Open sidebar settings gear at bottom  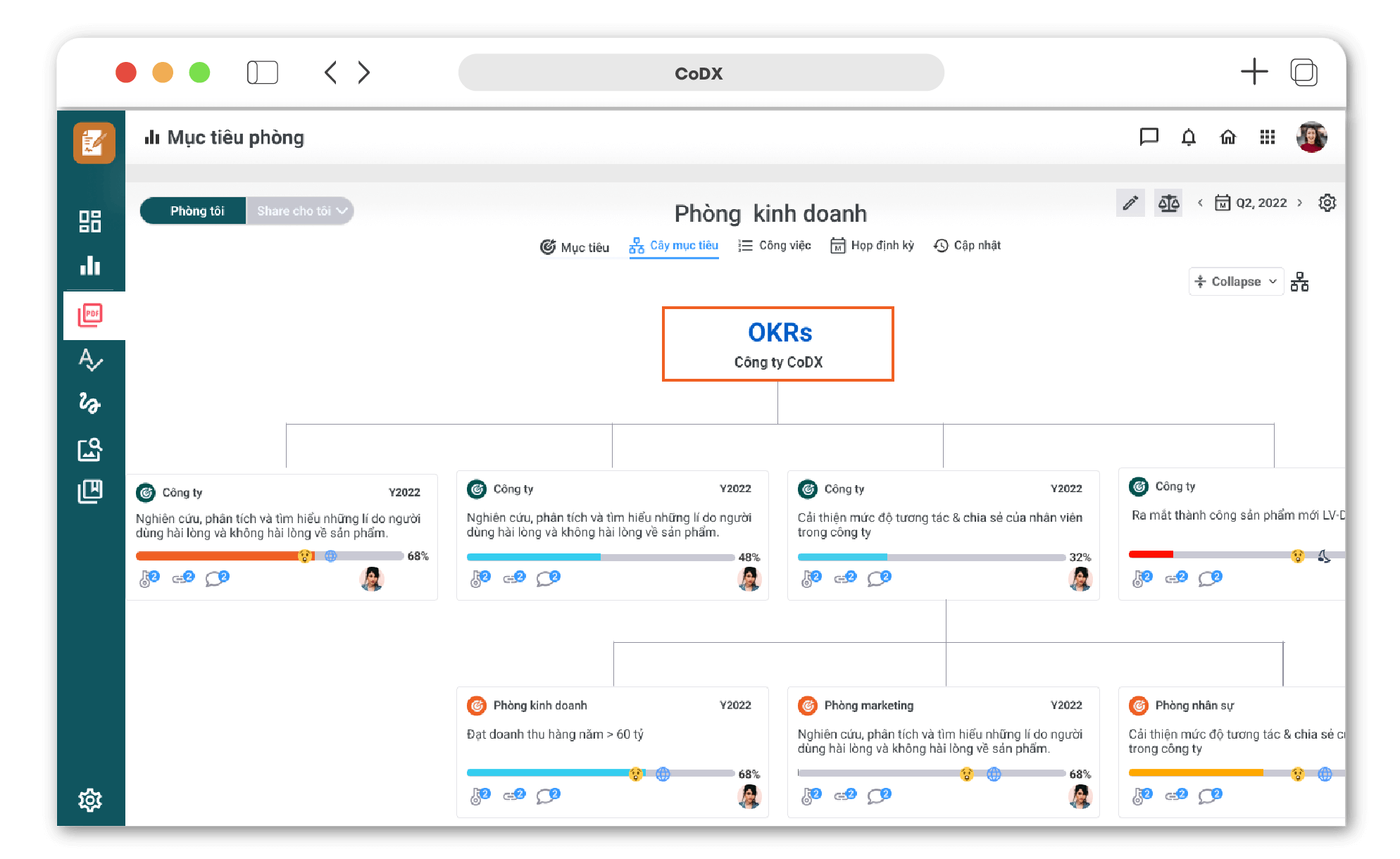tap(90, 800)
